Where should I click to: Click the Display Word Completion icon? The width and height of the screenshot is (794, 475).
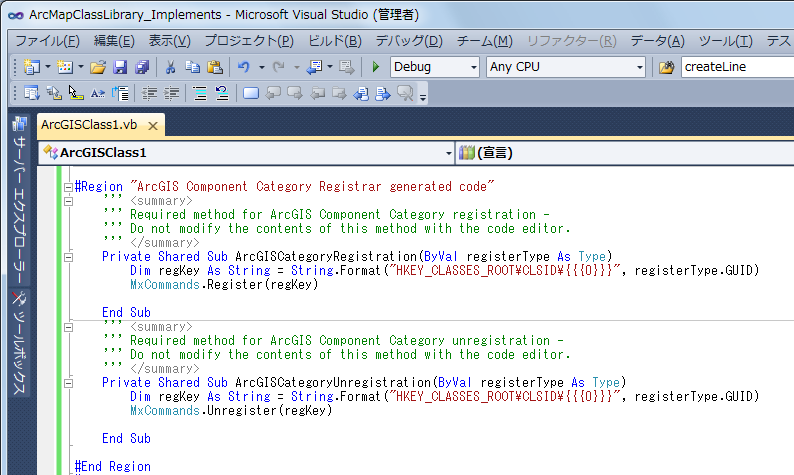coord(98,93)
